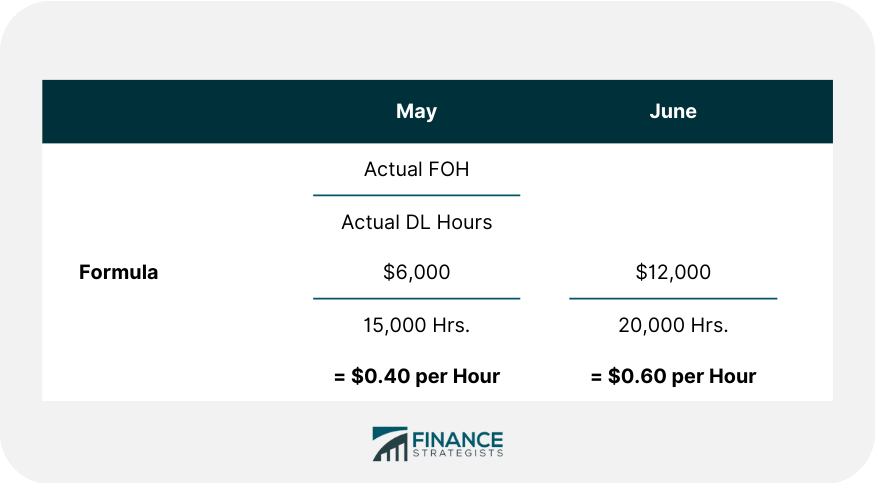Click the Formula row label

pyautogui.click(x=118, y=272)
